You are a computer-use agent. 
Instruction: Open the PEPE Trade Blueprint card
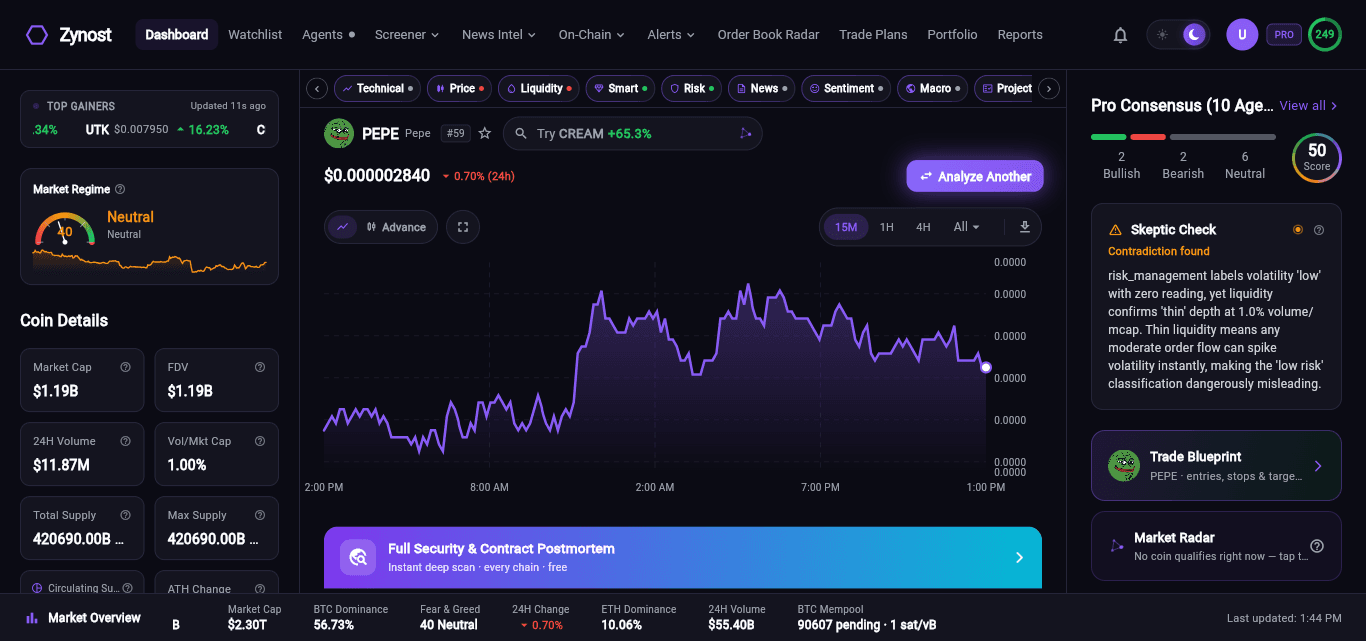[x=1216, y=465]
